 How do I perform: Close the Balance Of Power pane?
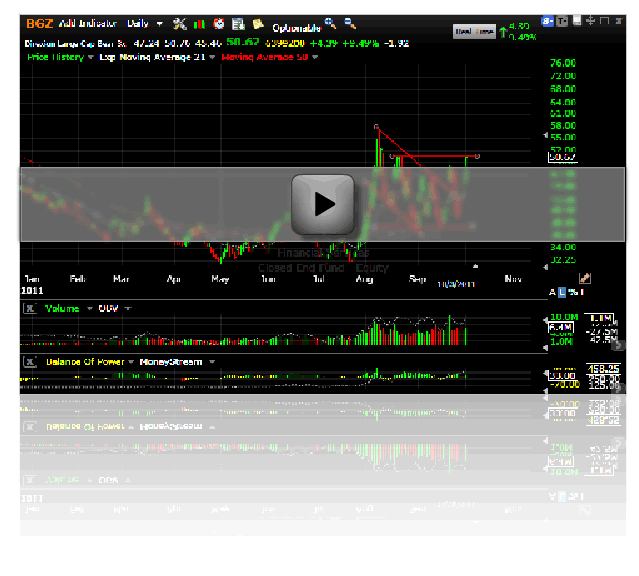[28, 361]
